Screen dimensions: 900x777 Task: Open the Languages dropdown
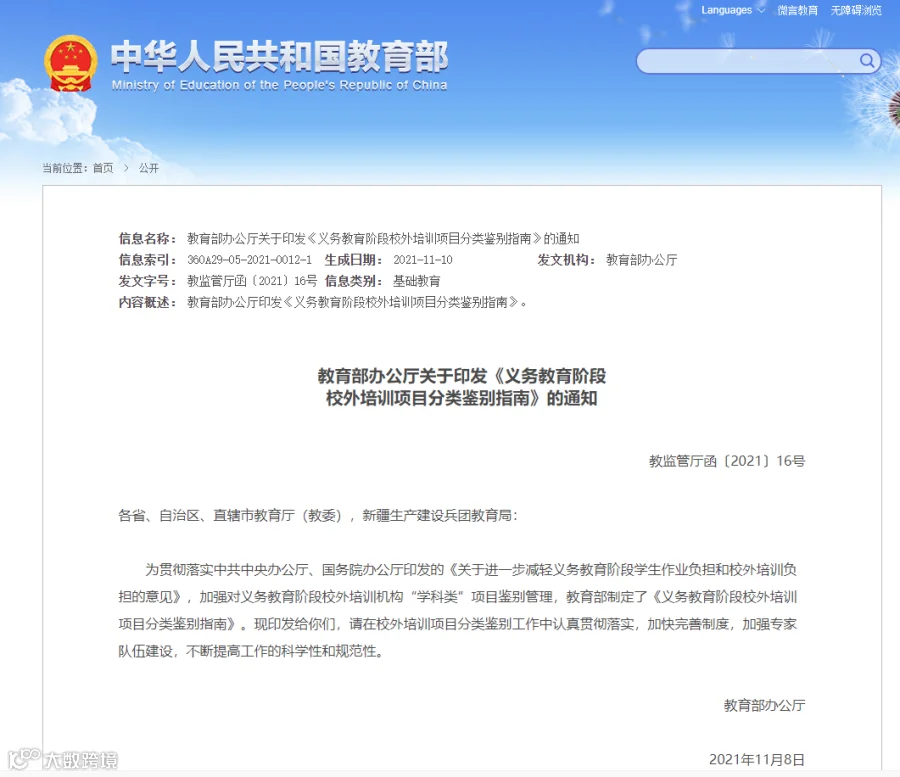tap(732, 10)
